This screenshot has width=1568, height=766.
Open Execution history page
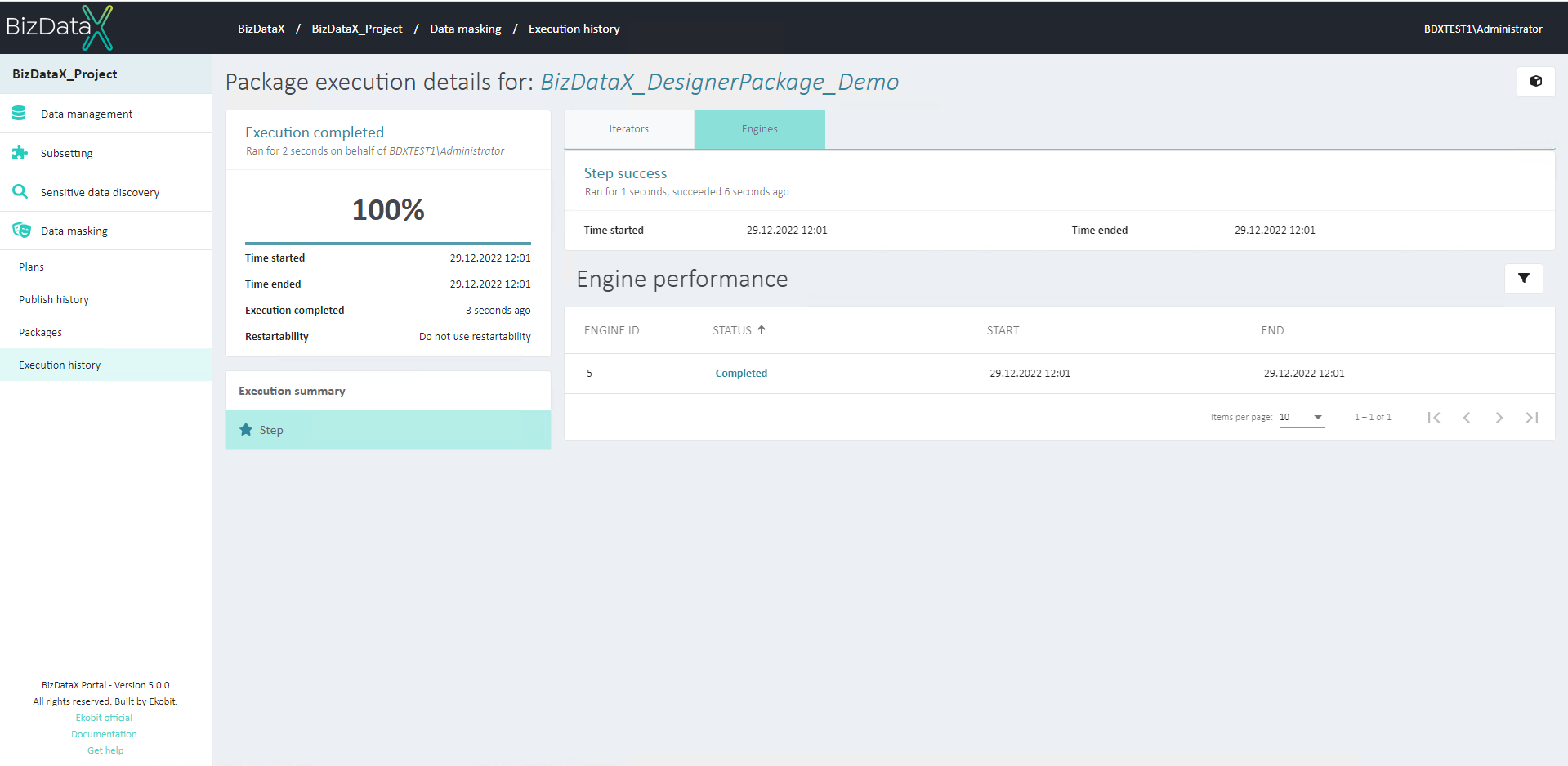click(106, 365)
